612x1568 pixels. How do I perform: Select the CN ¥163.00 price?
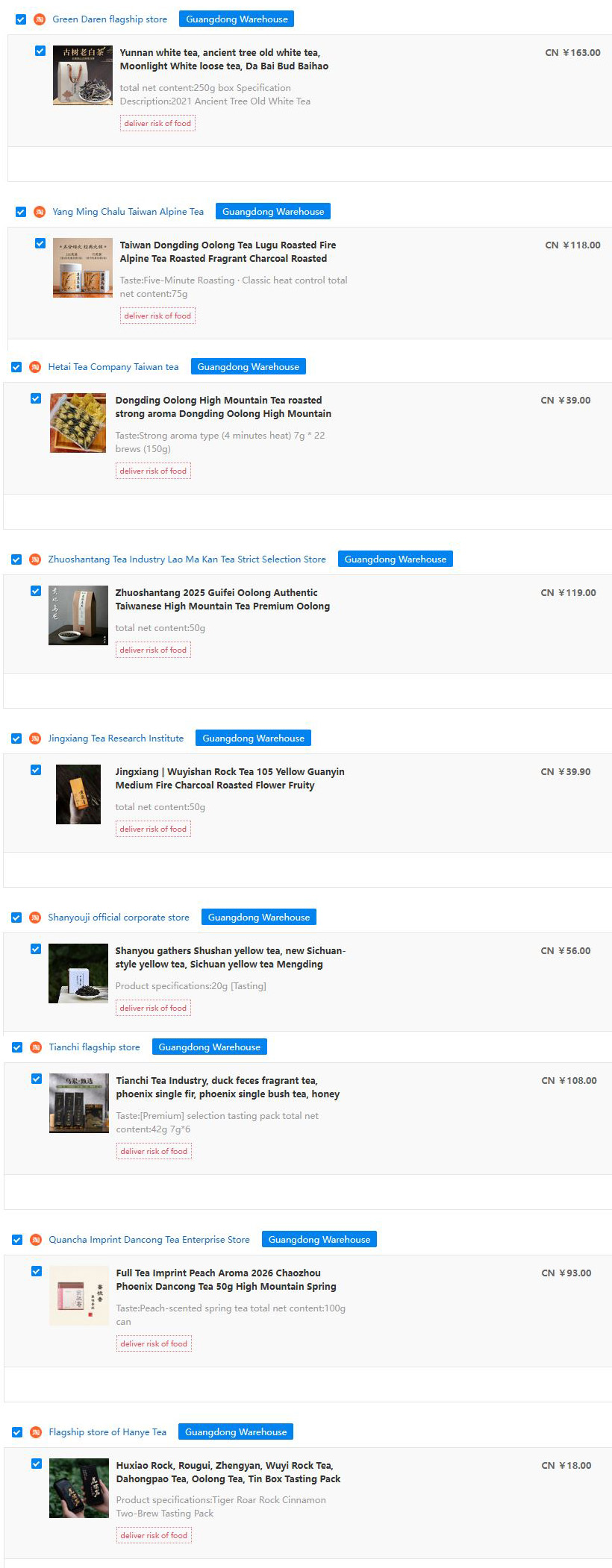pyautogui.click(x=572, y=53)
